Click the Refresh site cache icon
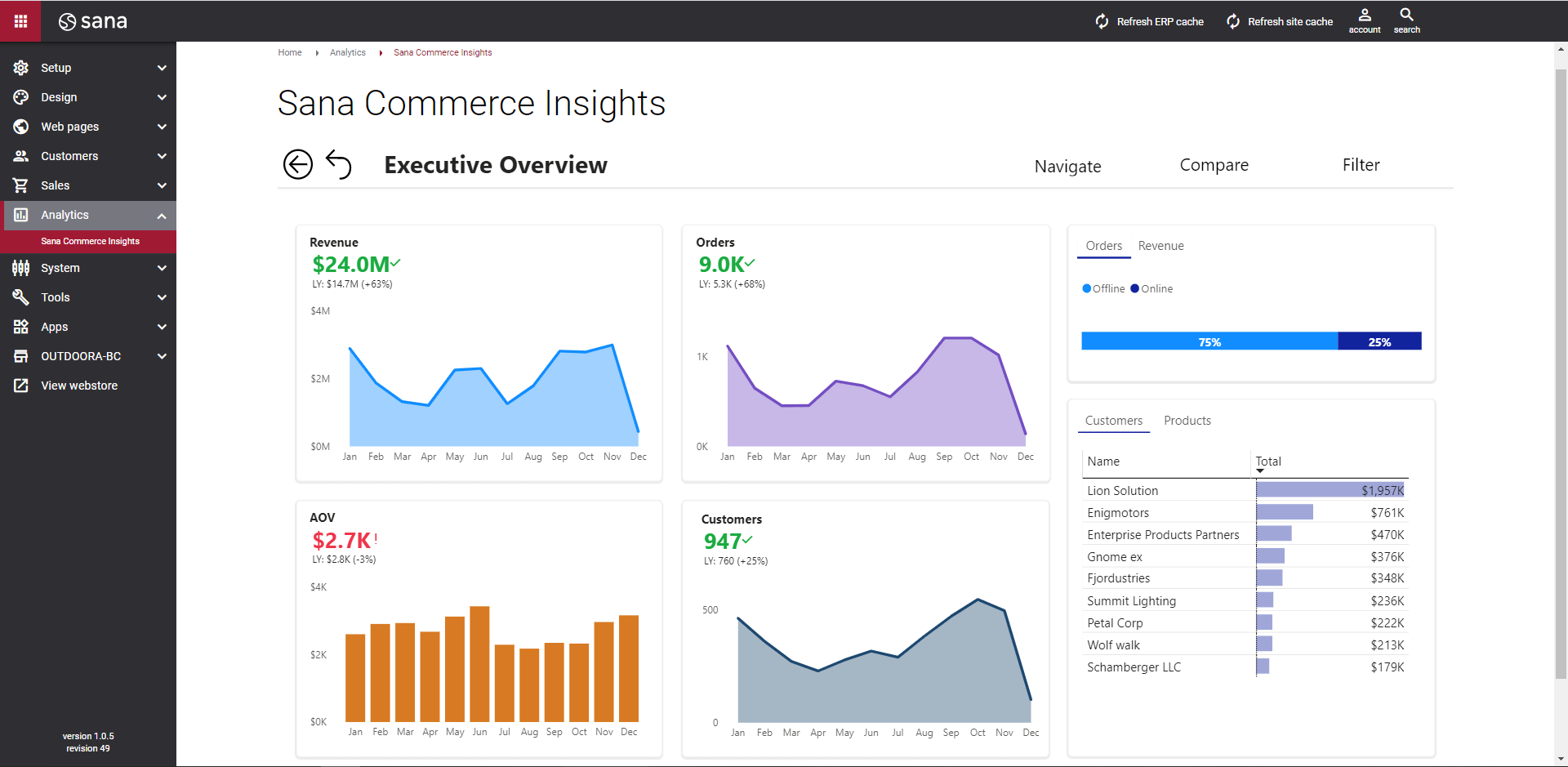This screenshot has height=767, width=1568. tap(1233, 21)
